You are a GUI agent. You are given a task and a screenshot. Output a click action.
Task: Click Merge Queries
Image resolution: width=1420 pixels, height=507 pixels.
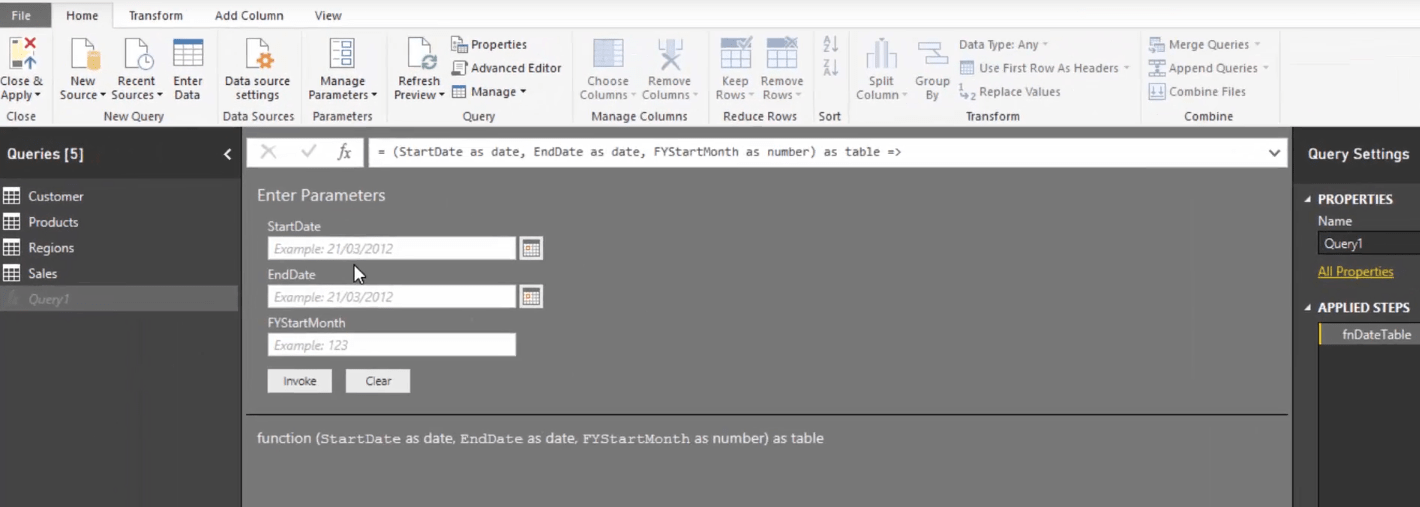[1198, 44]
